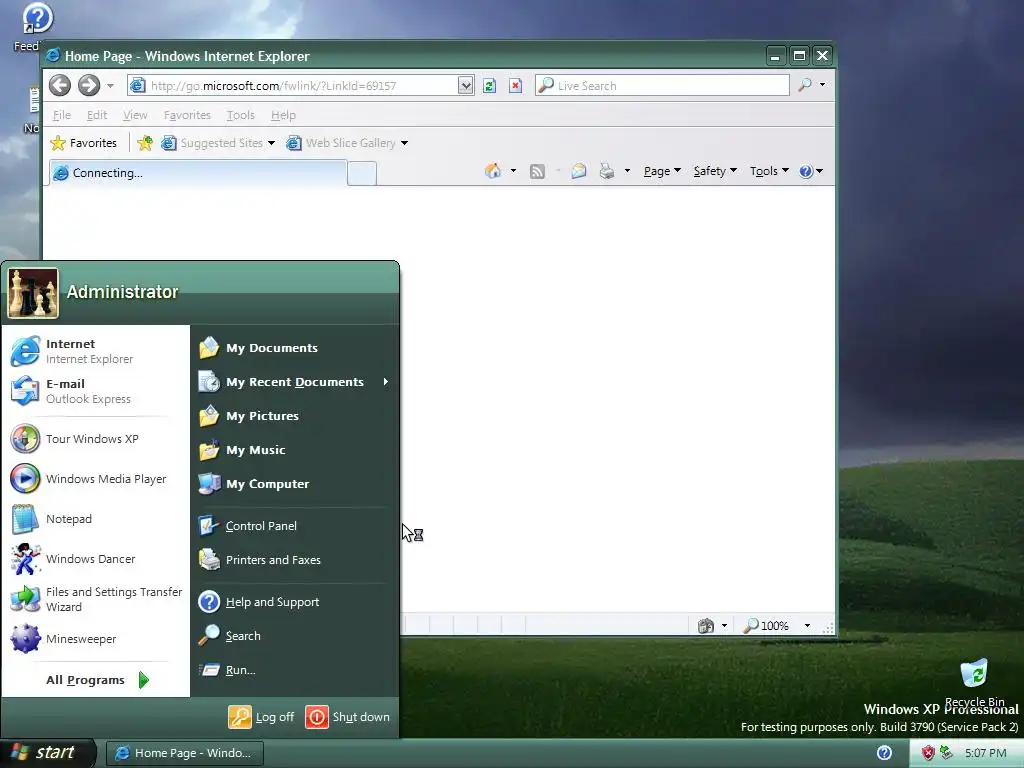Click Add to Favorites Bar icon
1024x768 pixels.
(x=145, y=143)
